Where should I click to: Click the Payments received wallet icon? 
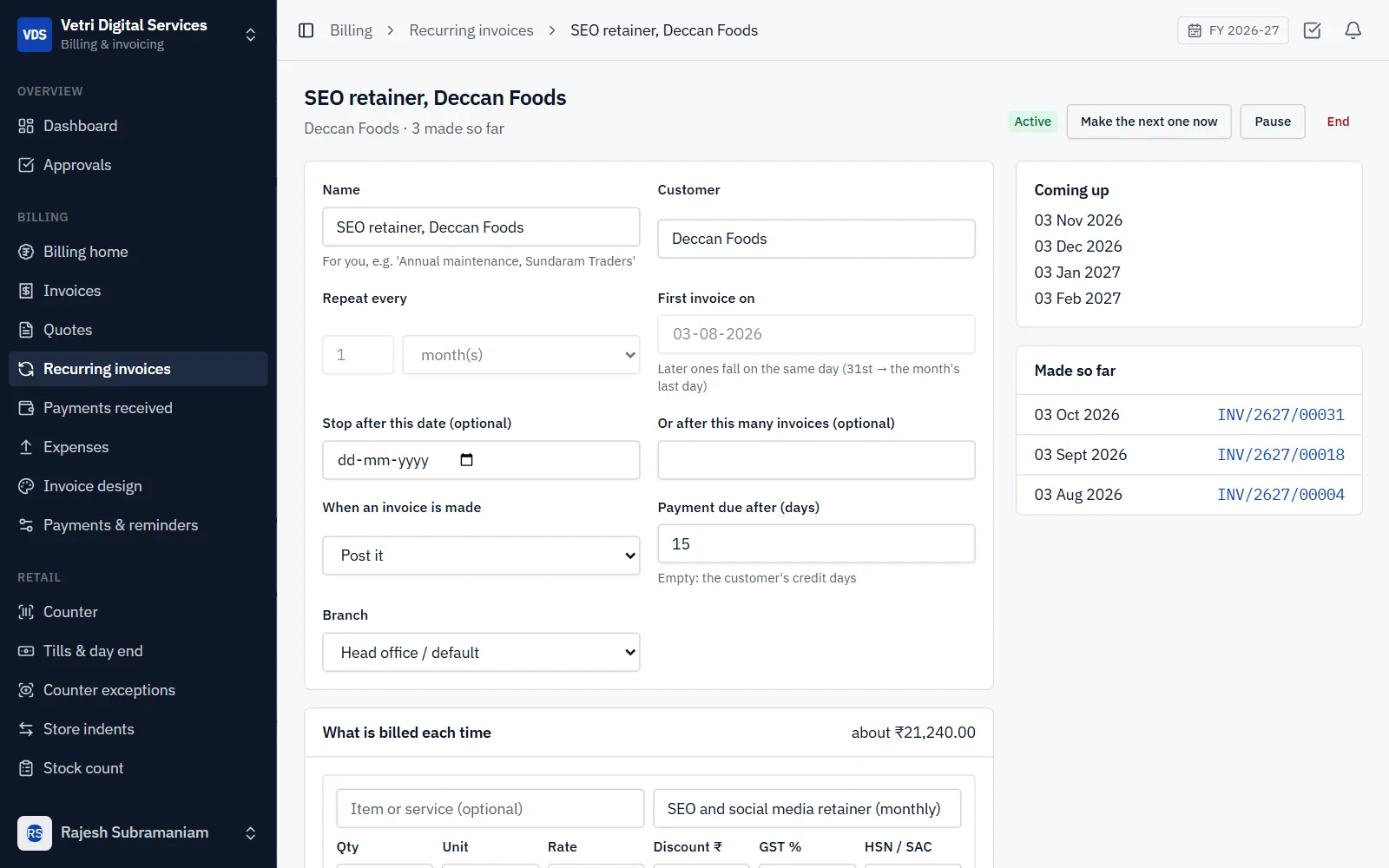[26, 408]
